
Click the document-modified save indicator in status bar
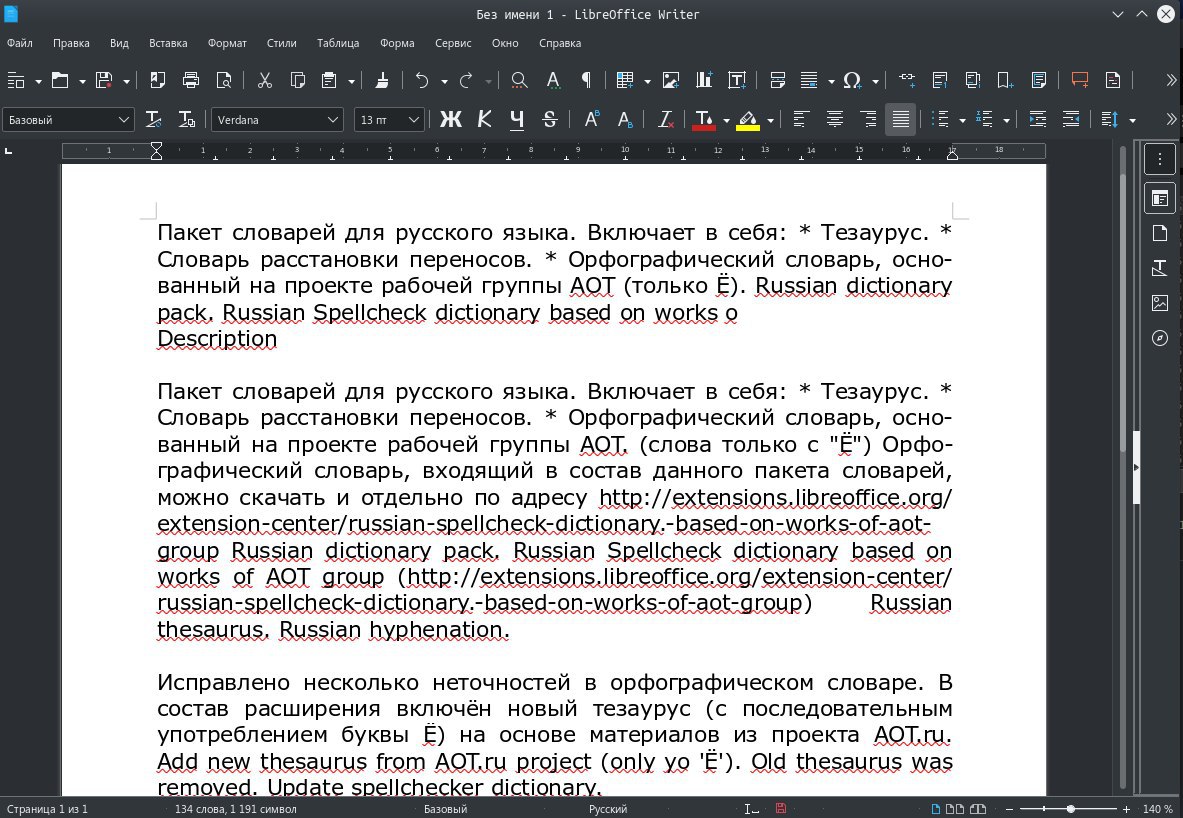(x=781, y=808)
